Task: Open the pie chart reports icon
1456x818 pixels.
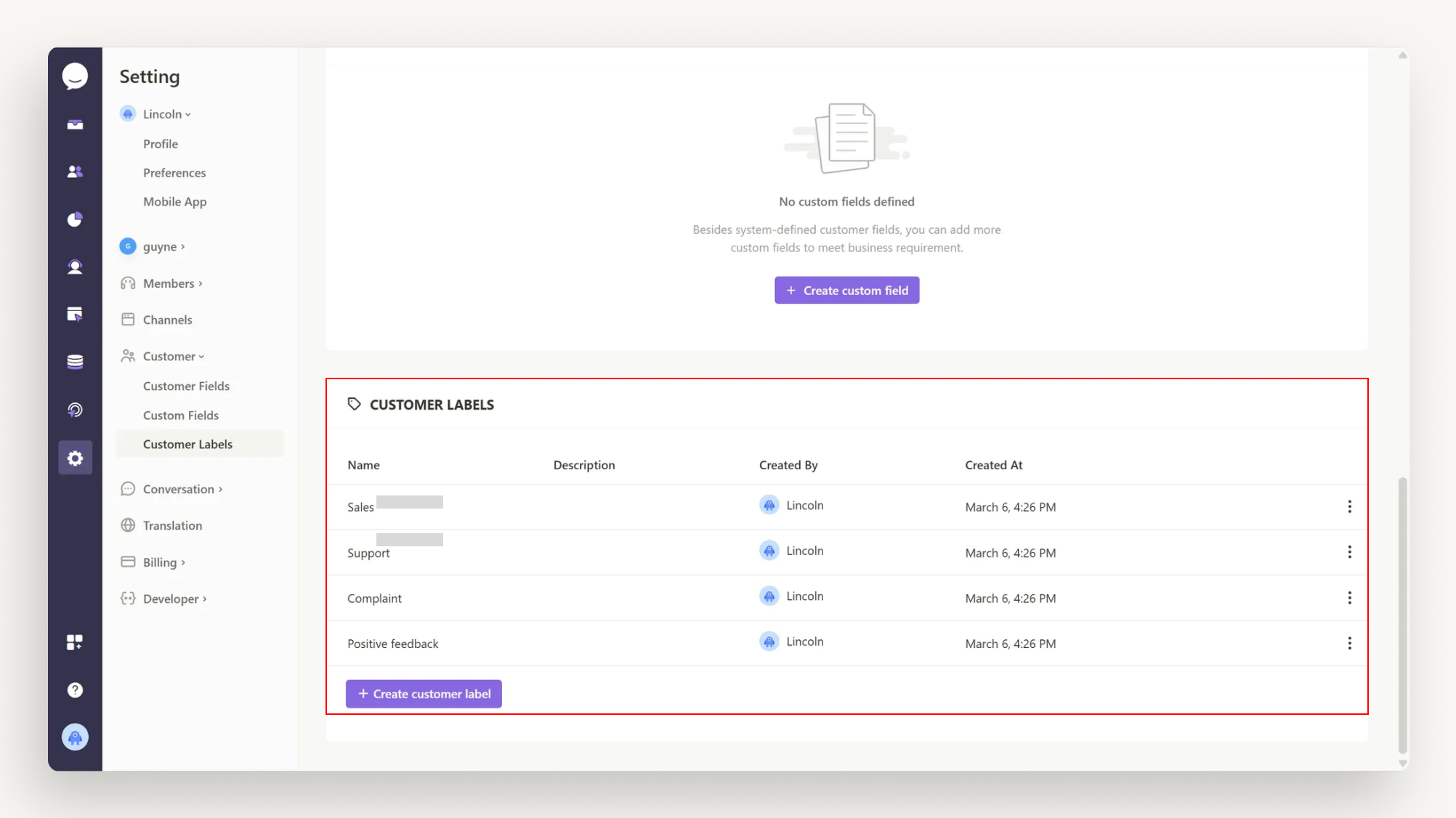Action: pyautogui.click(x=75, y=219)
